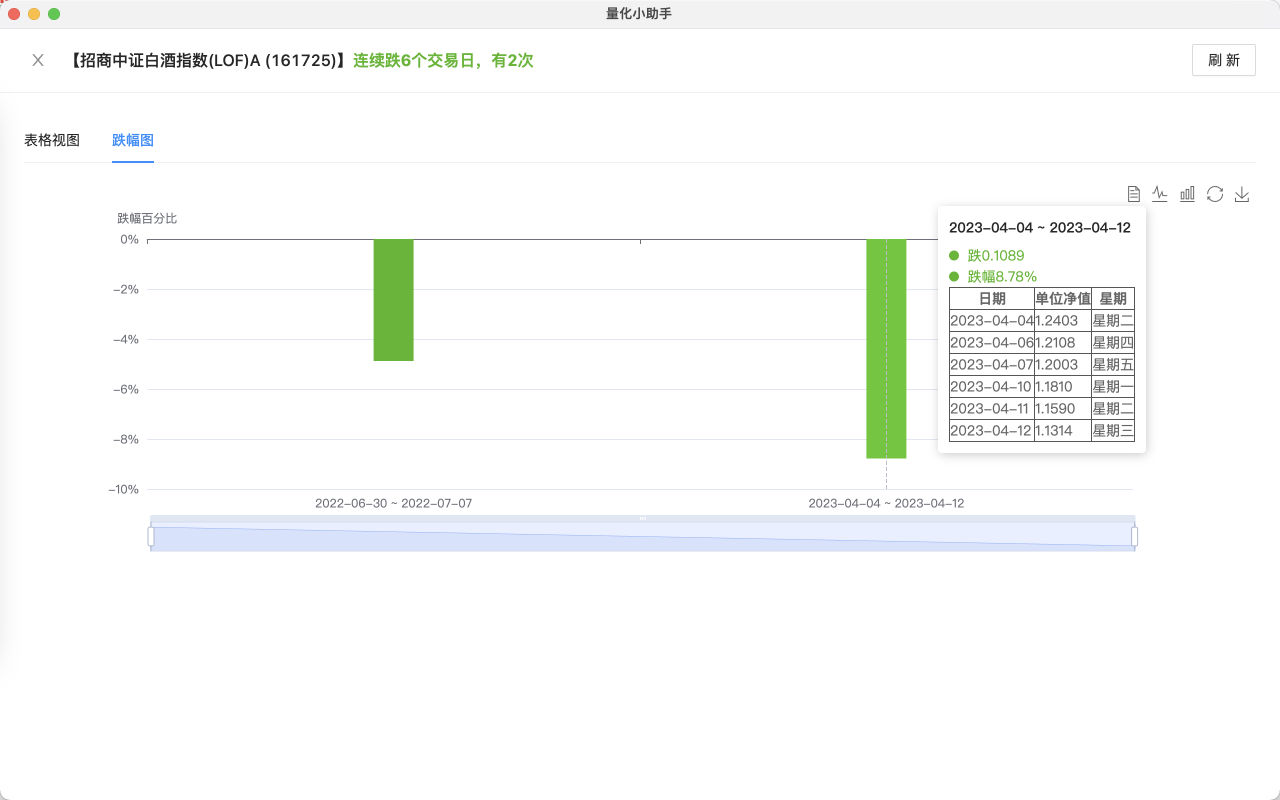Click the 刷新 button
This screenshot has width=1280, height=800.
tap(1224, 60)
